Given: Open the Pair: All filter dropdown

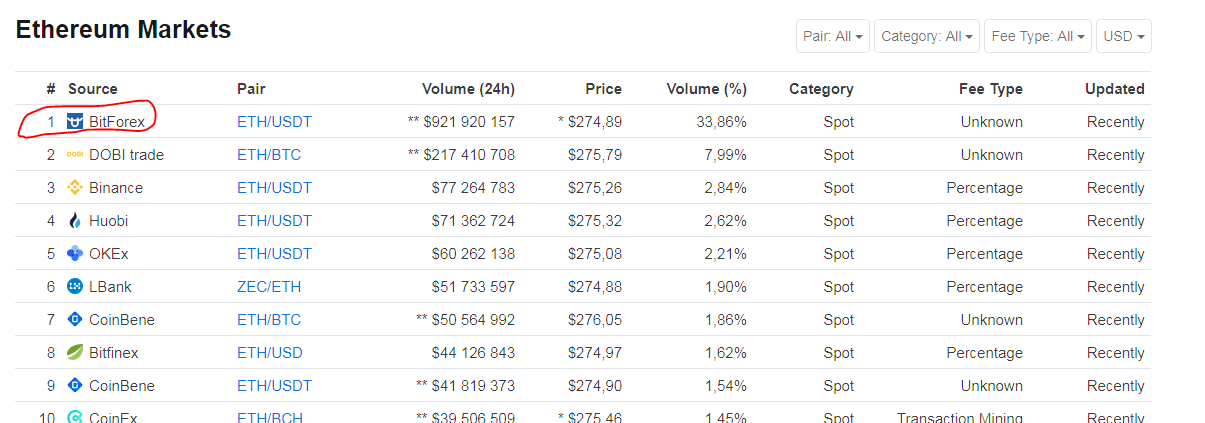Looking at the screenshot, I should coord(833,36).
